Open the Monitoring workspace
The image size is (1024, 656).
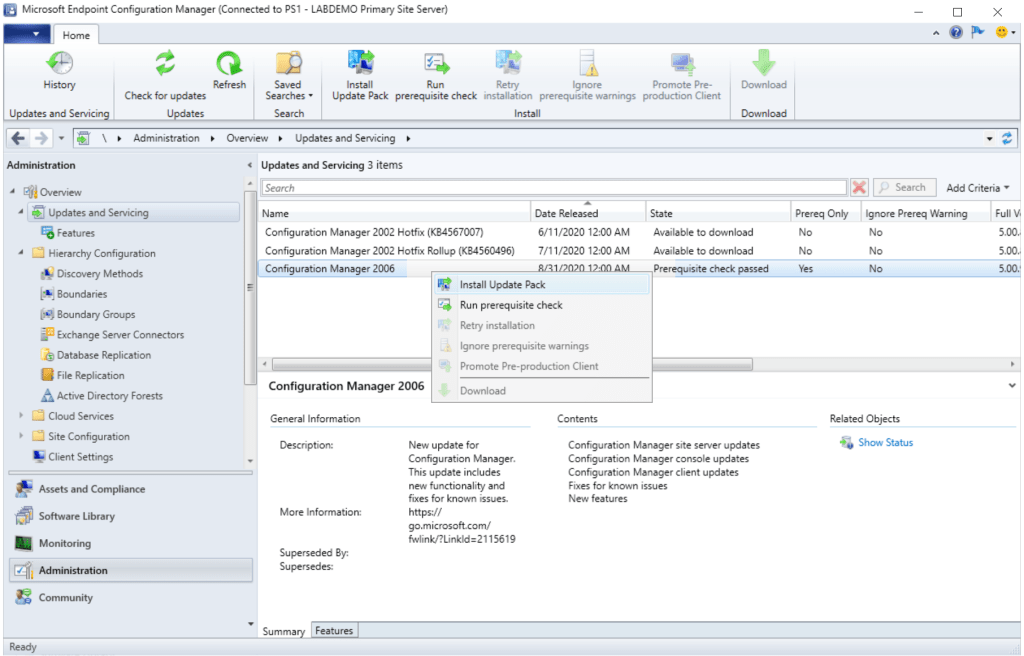(x=64, y=543)
